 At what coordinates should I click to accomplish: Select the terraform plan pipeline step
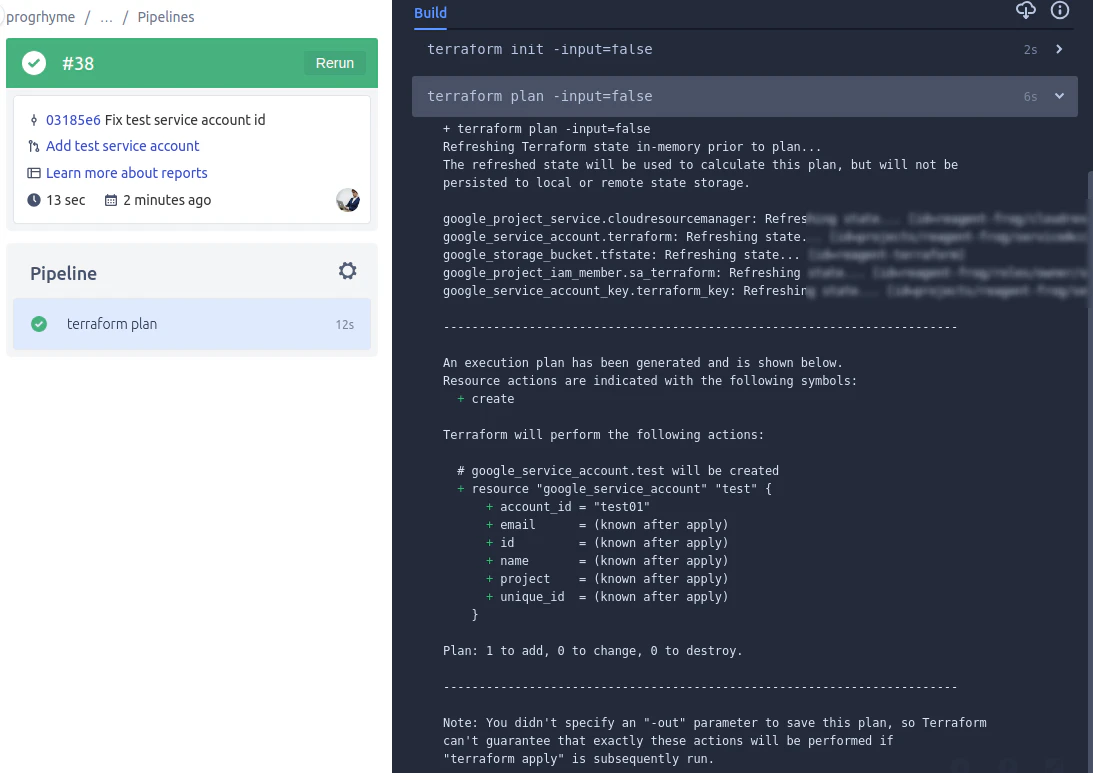click(192, 324)
